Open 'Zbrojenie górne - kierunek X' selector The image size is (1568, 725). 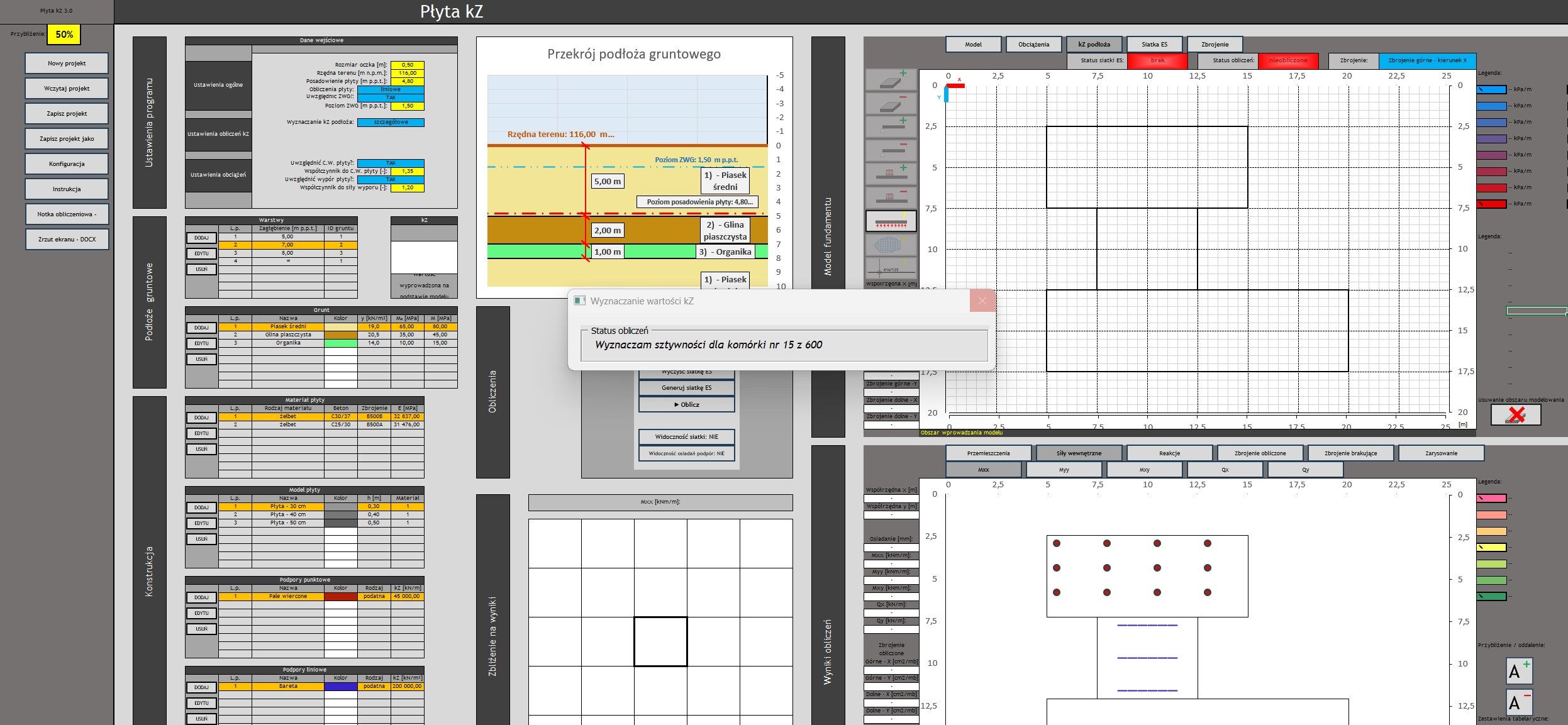[x=1427, y=60]
